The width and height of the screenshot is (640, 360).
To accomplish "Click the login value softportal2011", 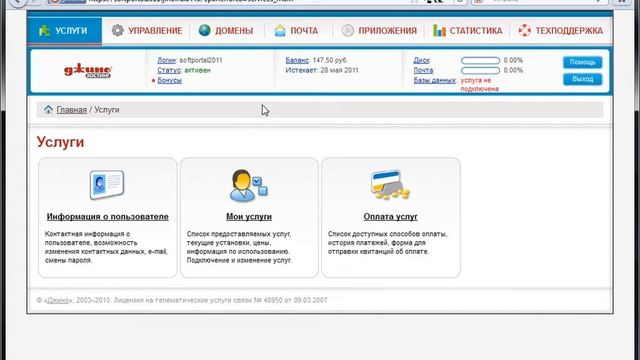I will pyautogui.click(x=201, y=60).
